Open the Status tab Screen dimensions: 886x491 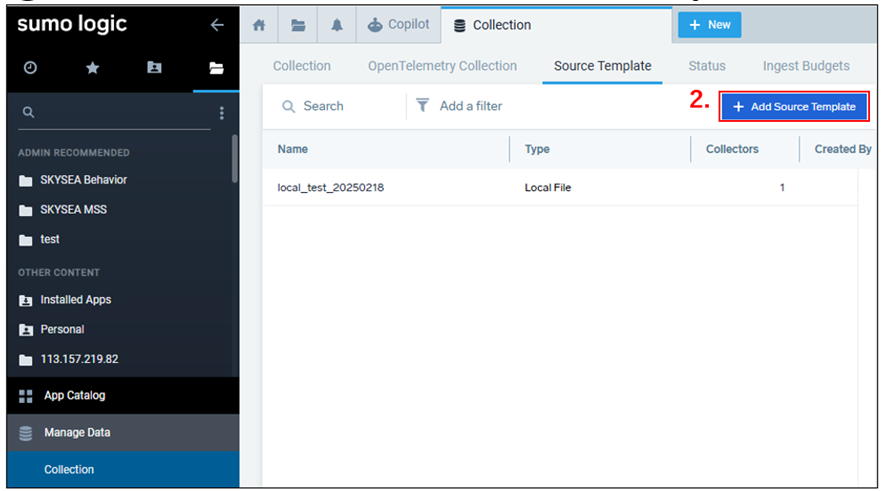(707, 66)
